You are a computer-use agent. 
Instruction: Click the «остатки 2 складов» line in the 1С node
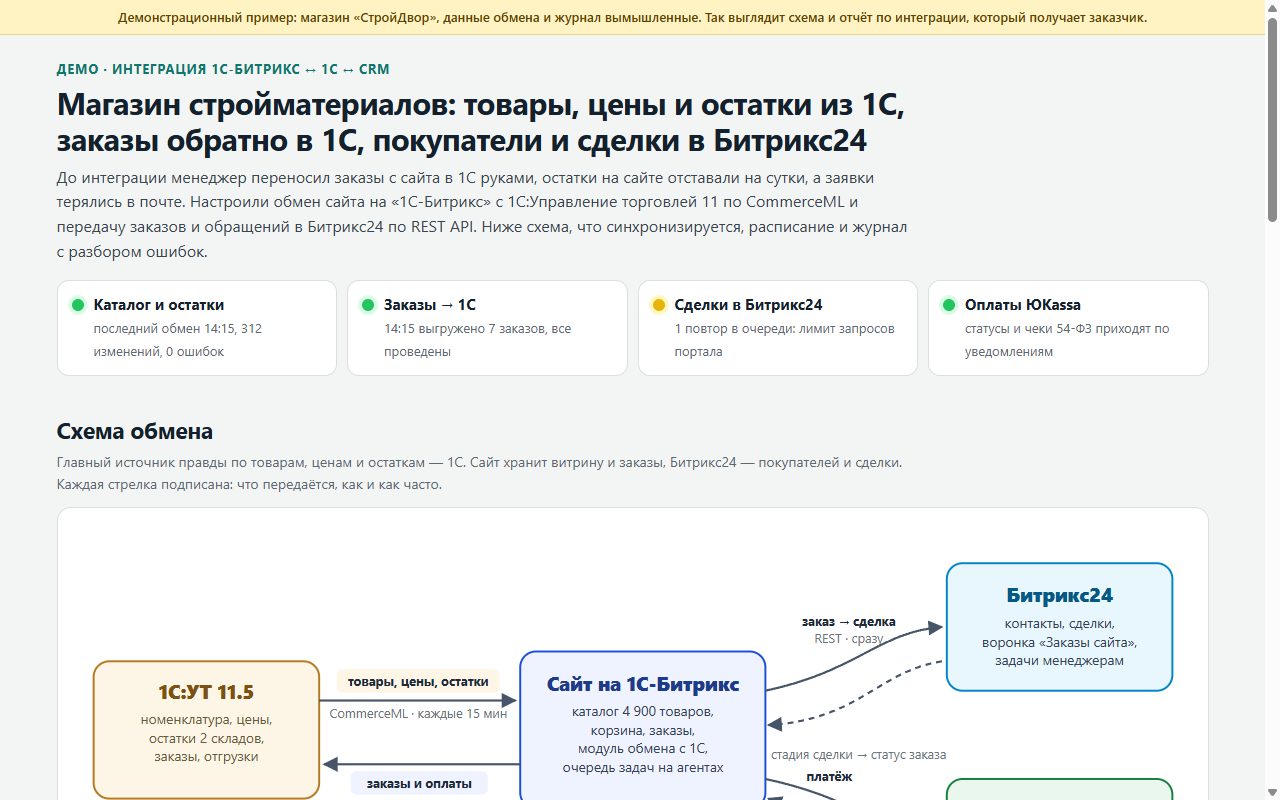[x=206, y=738]
